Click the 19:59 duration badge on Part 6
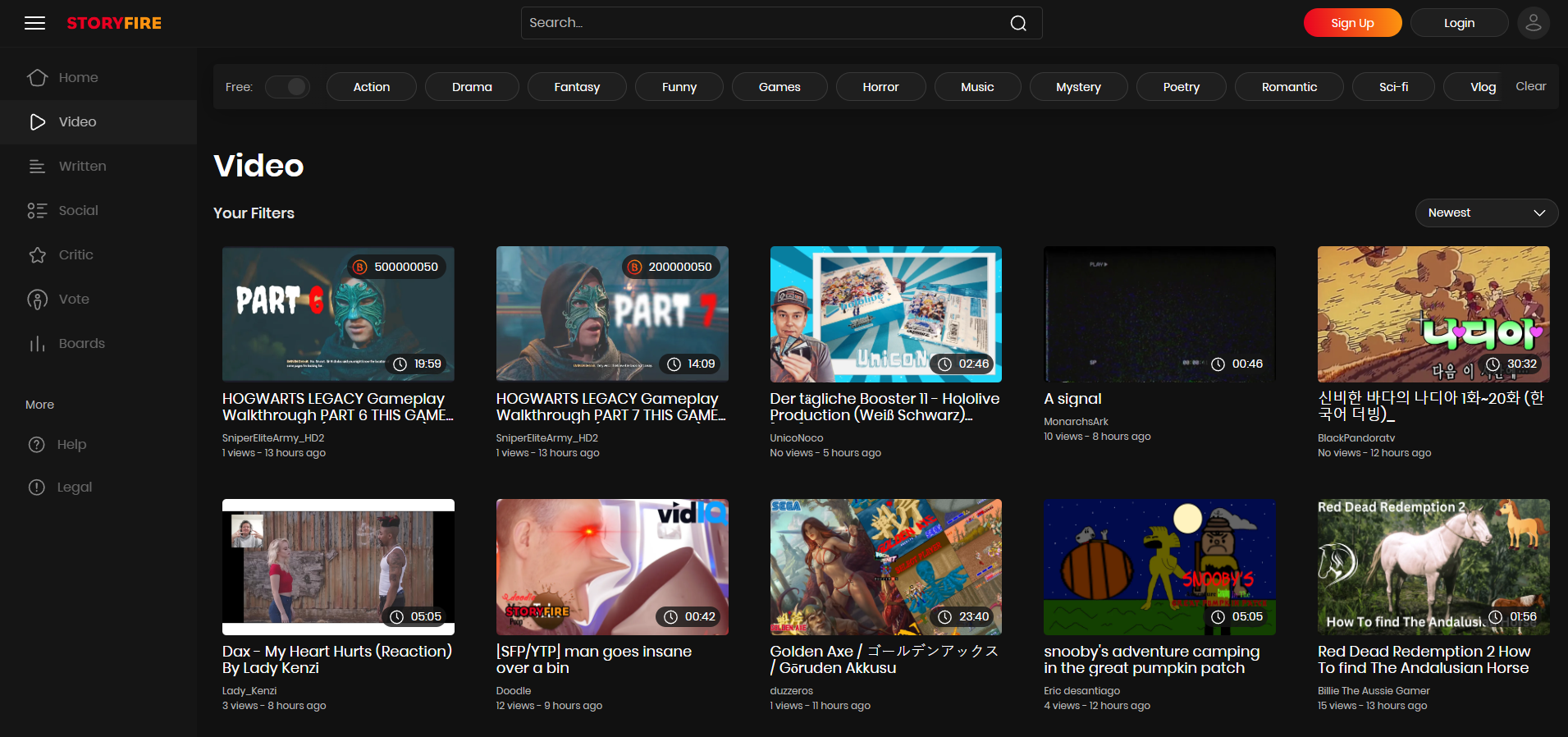This screenshot has height=737, width=1568. [417, 364]
